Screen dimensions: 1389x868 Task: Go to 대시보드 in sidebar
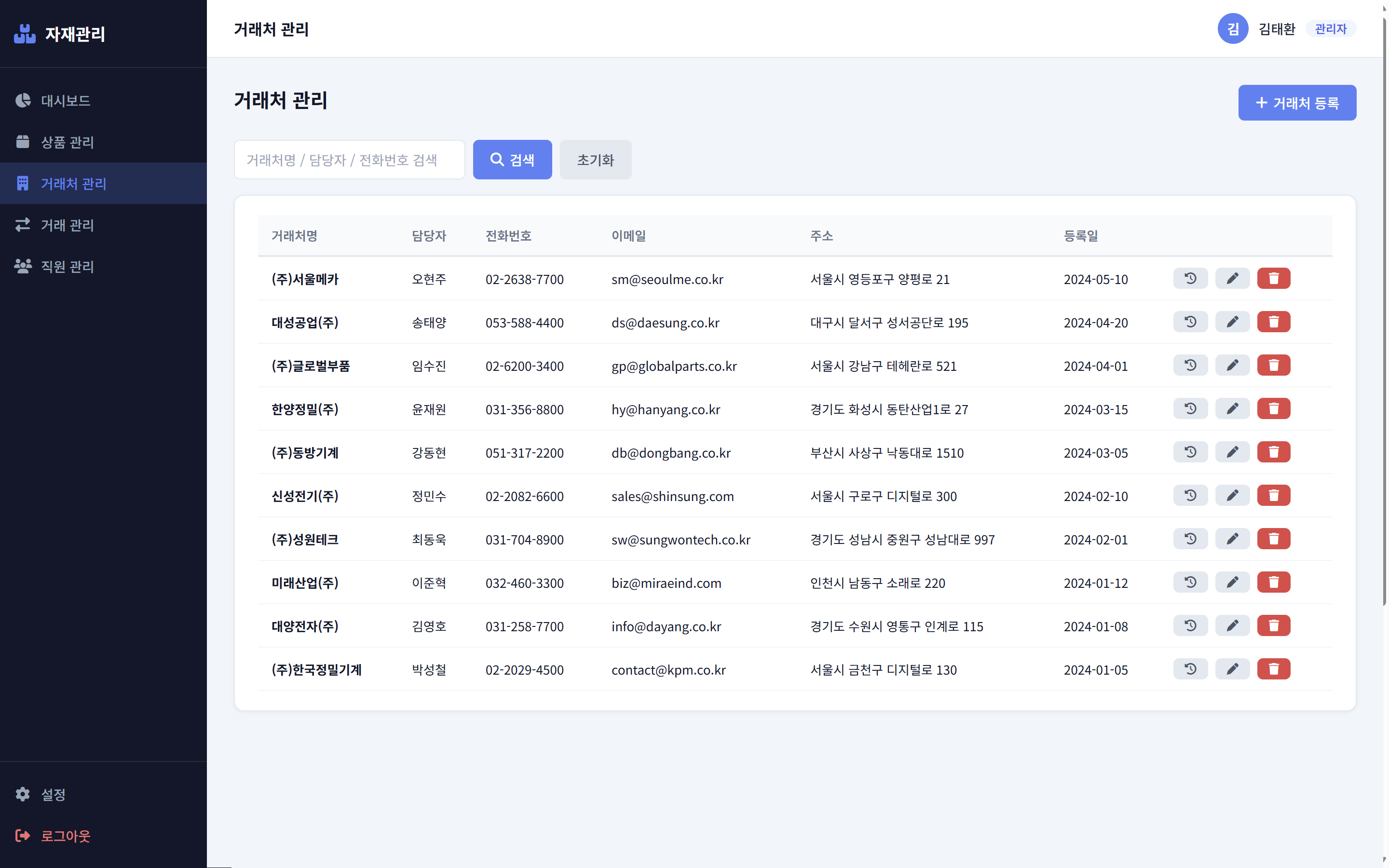point(103,100)
